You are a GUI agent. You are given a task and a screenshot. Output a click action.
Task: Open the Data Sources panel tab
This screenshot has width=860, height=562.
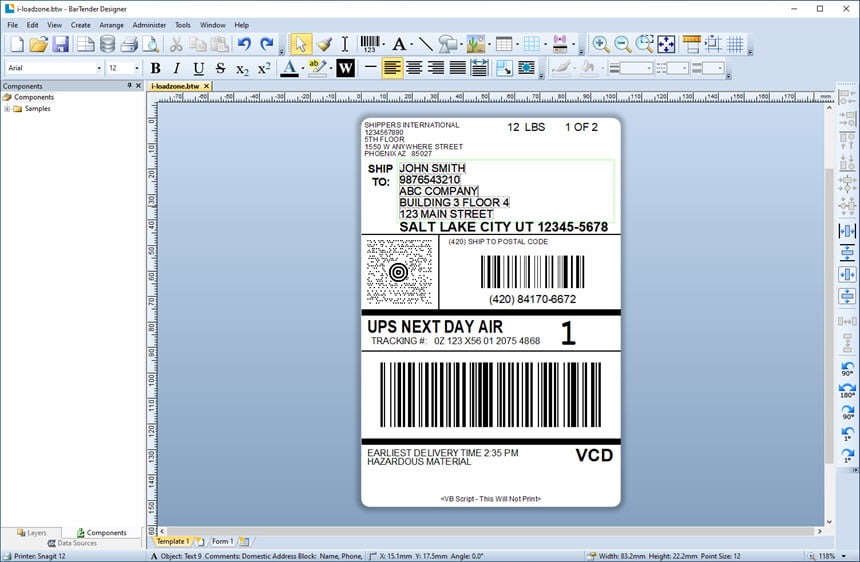point(72,543)
